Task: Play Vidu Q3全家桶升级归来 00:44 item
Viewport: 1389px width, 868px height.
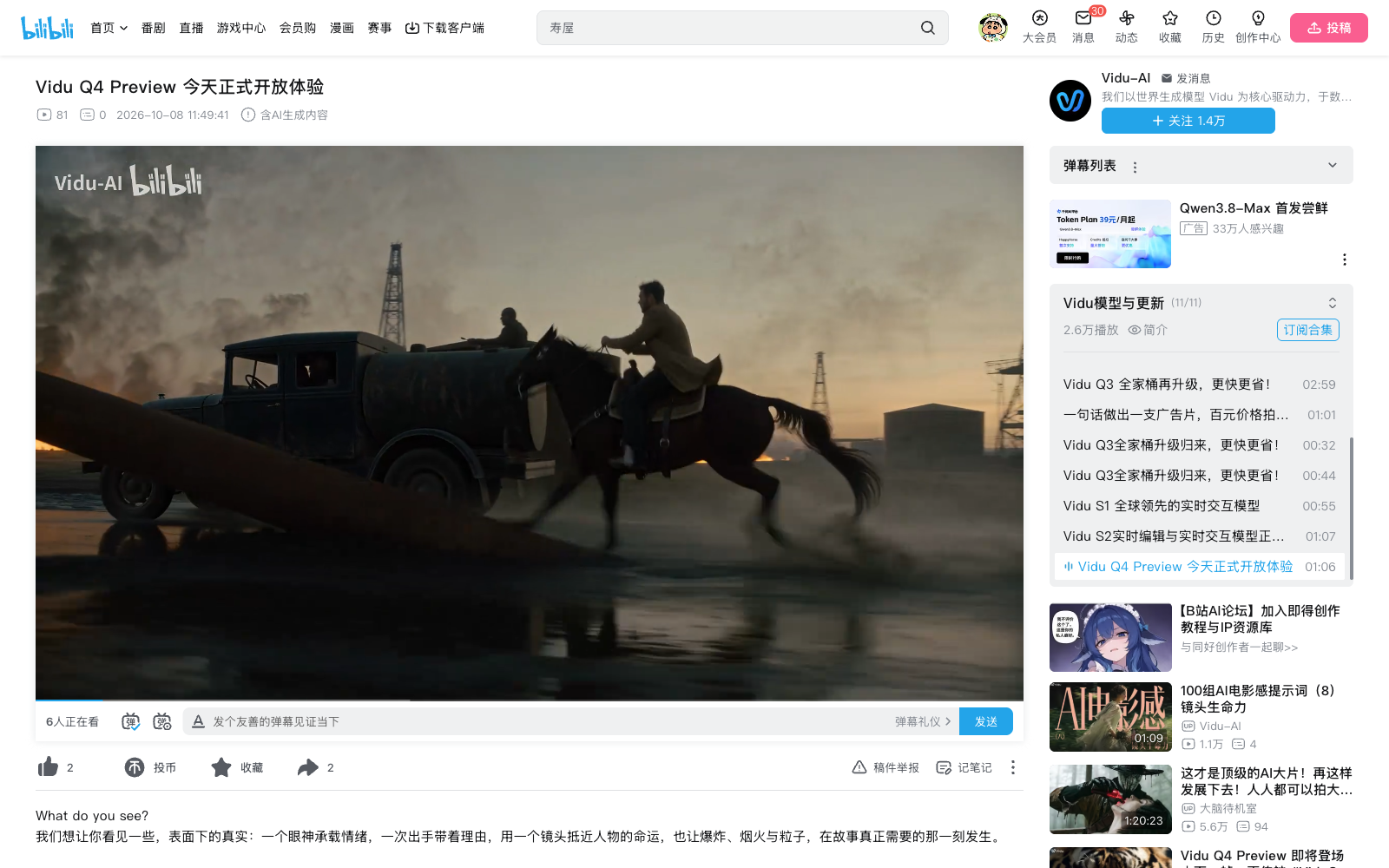Action: pyautogui.click(x=1200, y=476)
